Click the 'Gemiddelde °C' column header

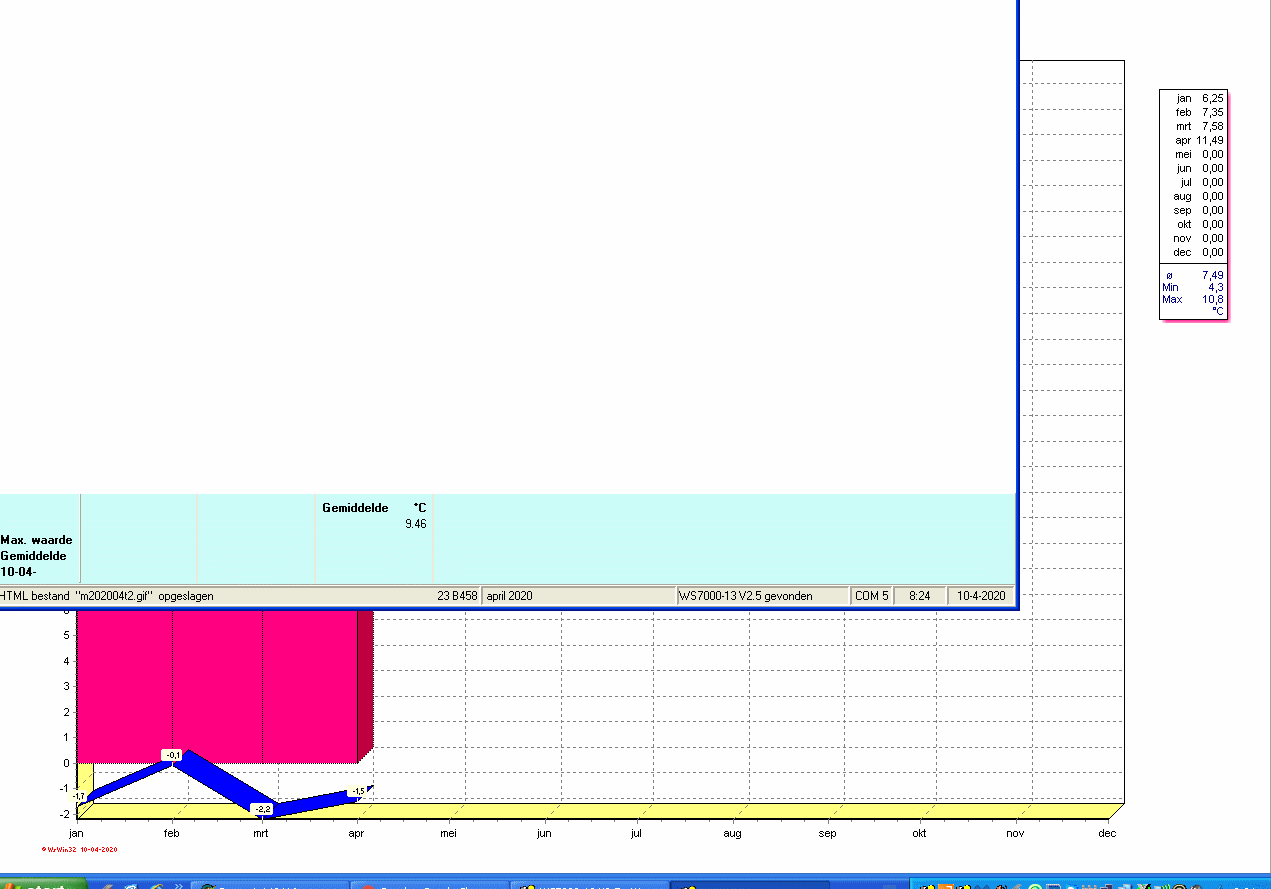(374, 508)
